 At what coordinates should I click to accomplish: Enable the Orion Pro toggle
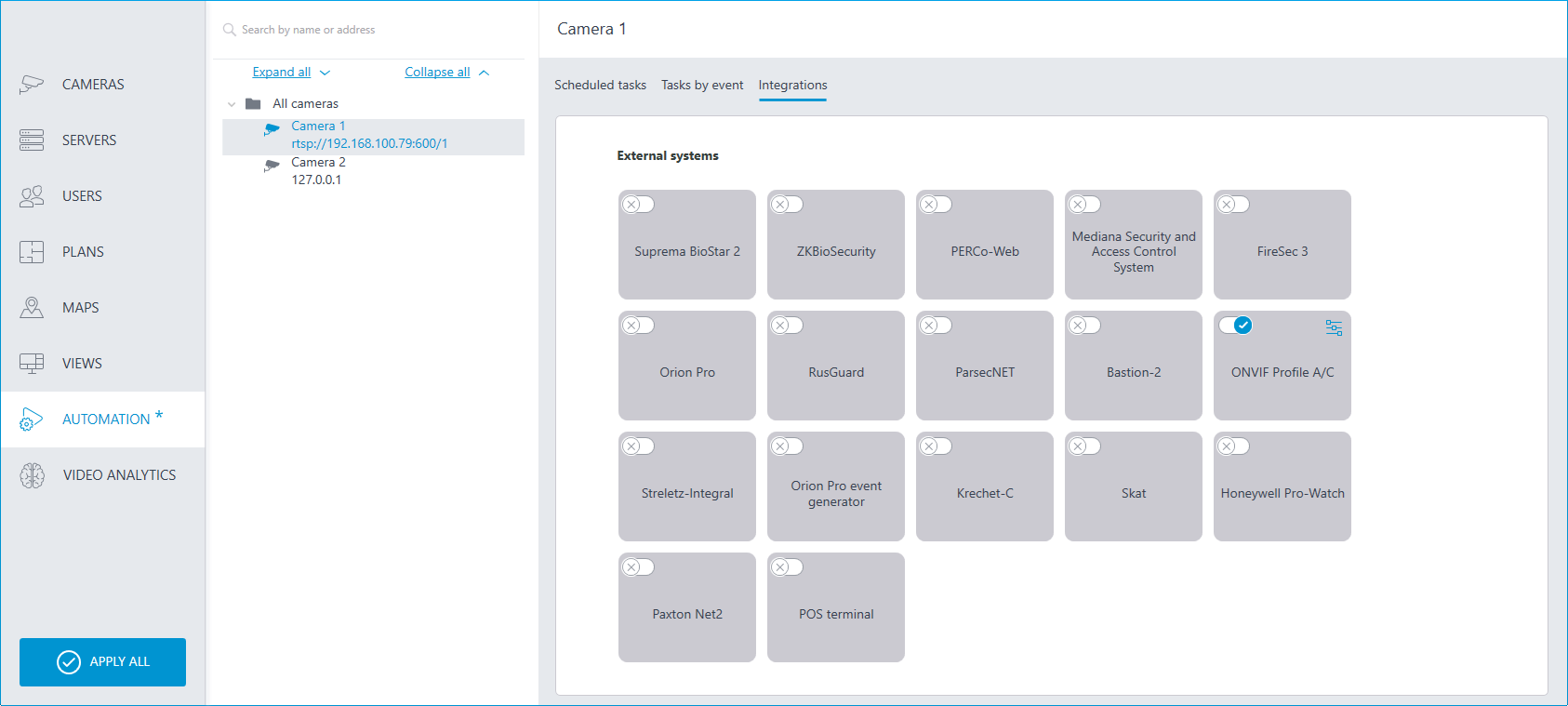pos(639,326)
